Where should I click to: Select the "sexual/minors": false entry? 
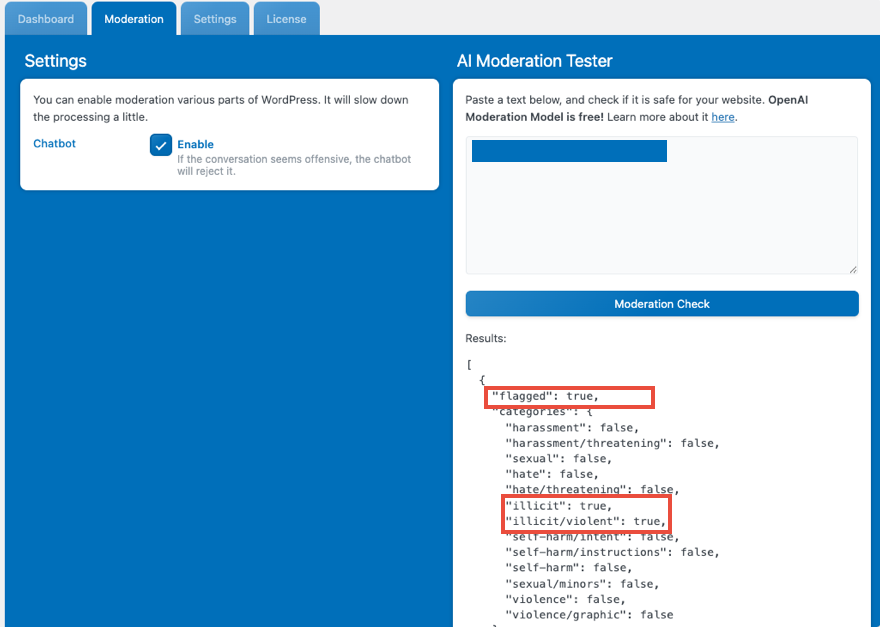coord(582,584)
